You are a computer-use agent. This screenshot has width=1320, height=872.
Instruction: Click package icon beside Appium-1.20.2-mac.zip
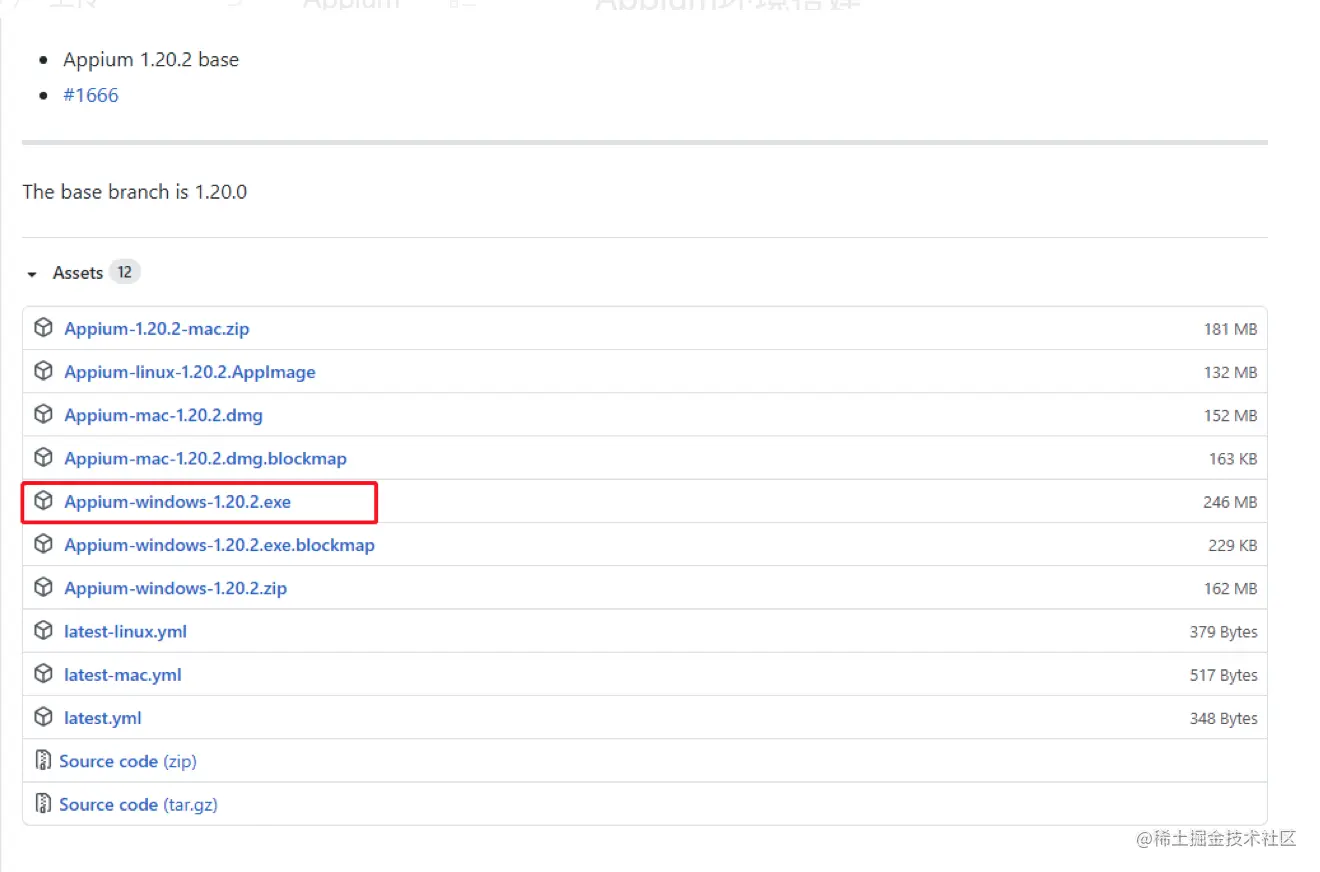tap(43, 327)
